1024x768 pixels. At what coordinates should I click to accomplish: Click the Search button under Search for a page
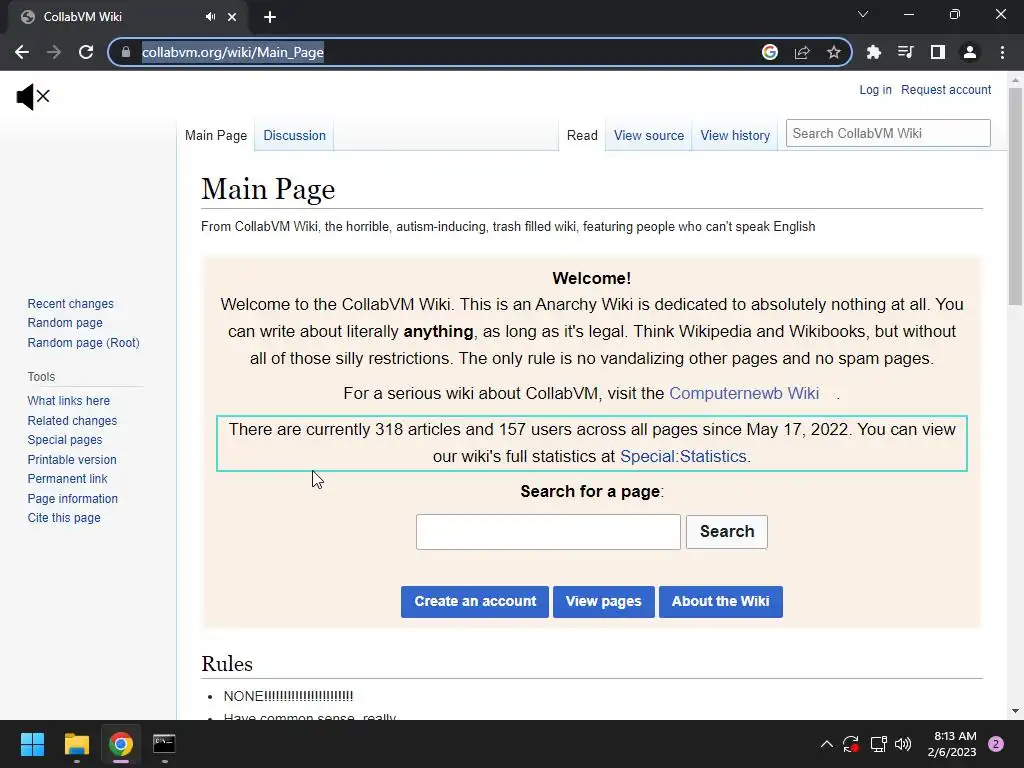point(727,532)
